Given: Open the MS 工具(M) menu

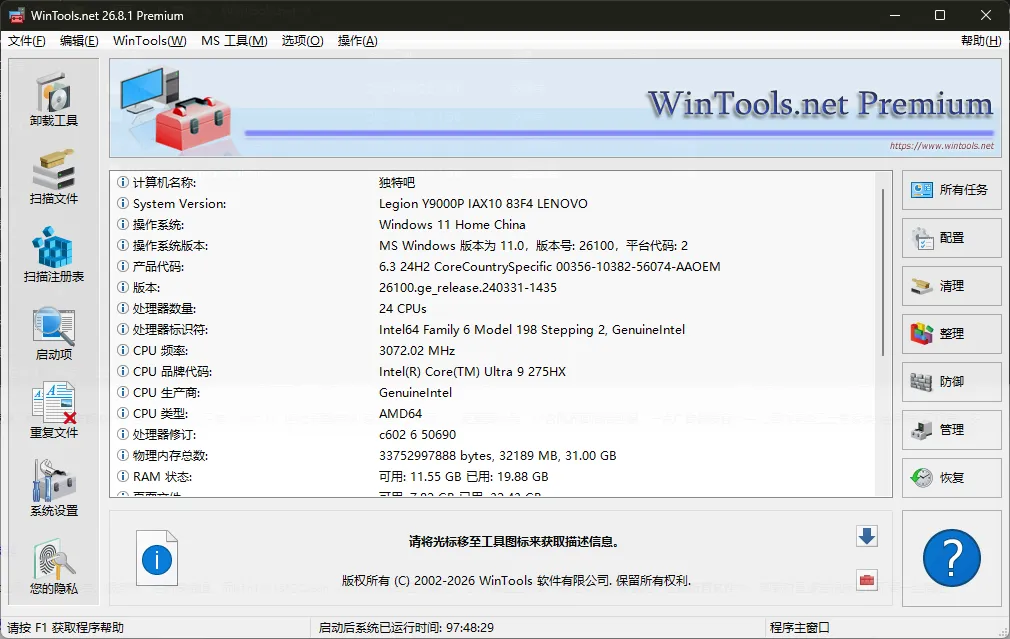Looking at the screenshot, I should tap(234, 41).
